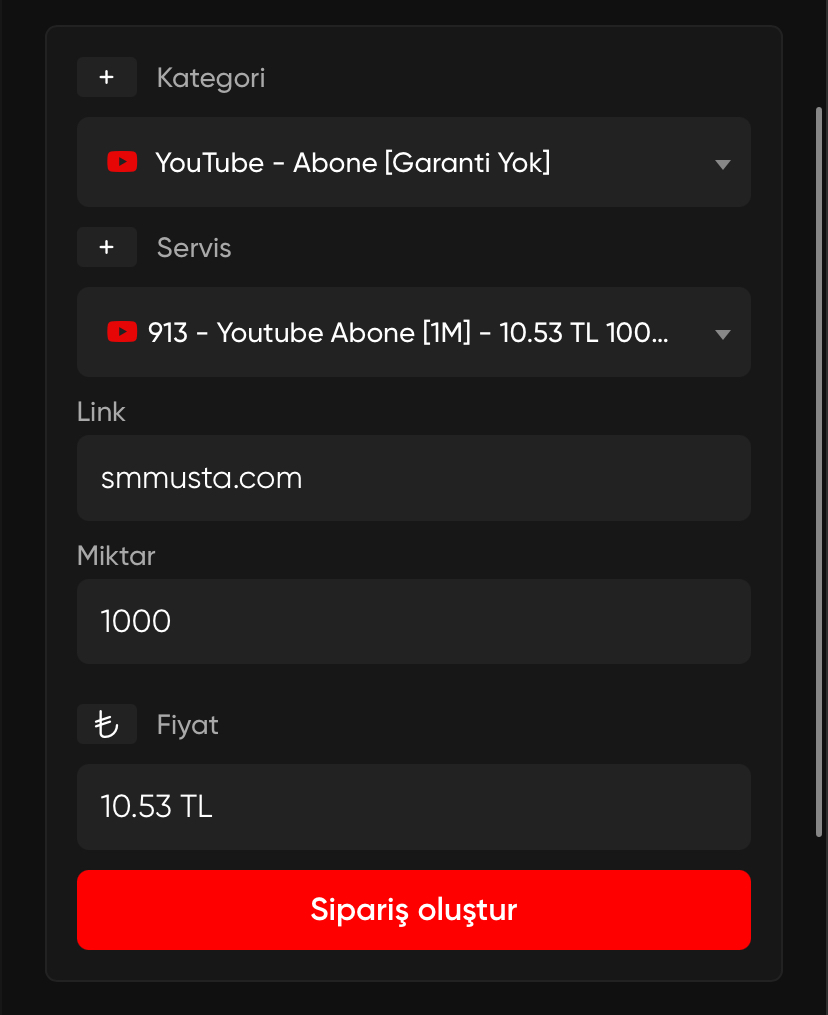Focus the Miktar field showing 1000
This screenshot has width=828, height=1015.
point(414,621)
